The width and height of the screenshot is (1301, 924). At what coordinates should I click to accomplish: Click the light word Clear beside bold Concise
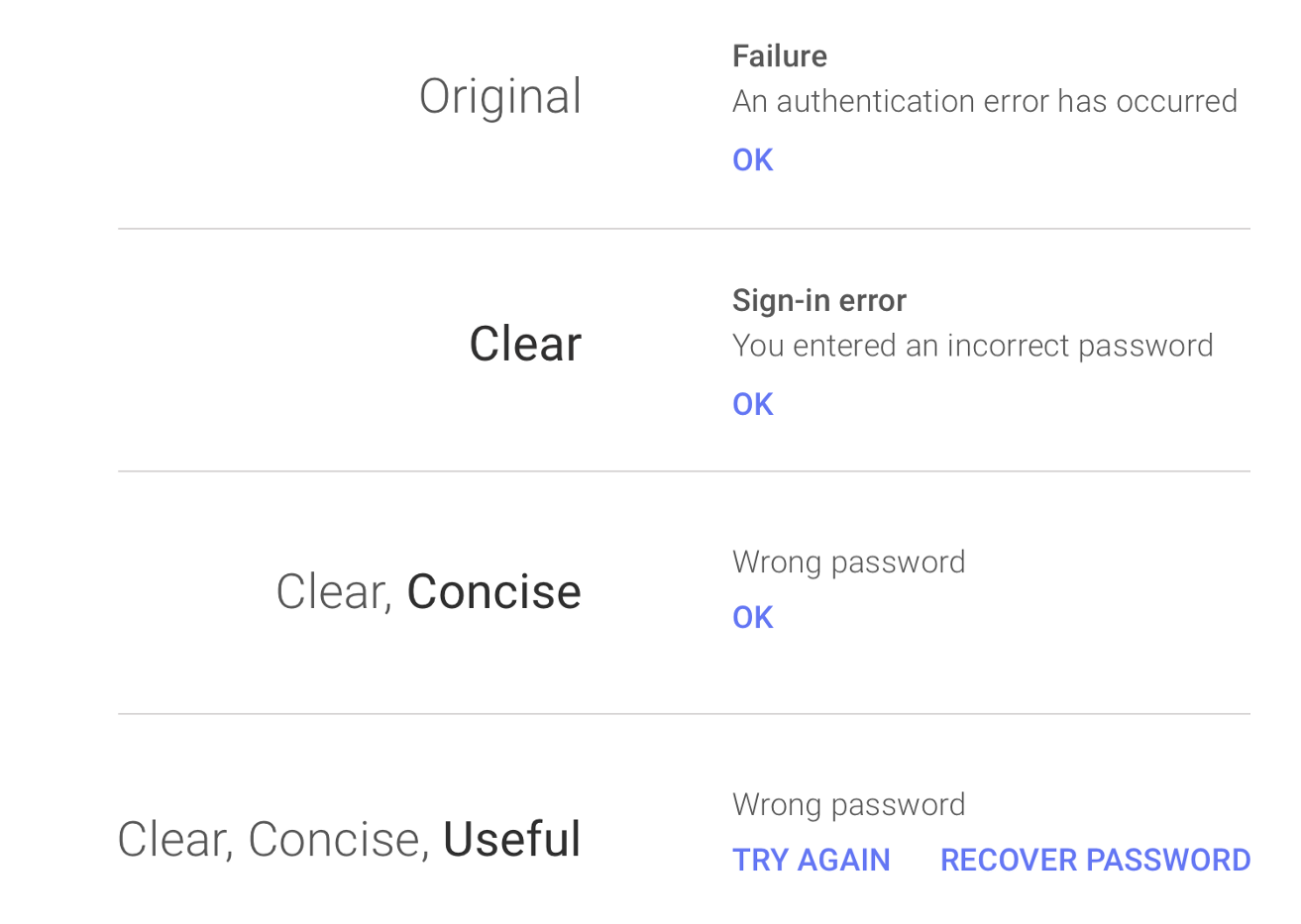[x=335, y=592]
